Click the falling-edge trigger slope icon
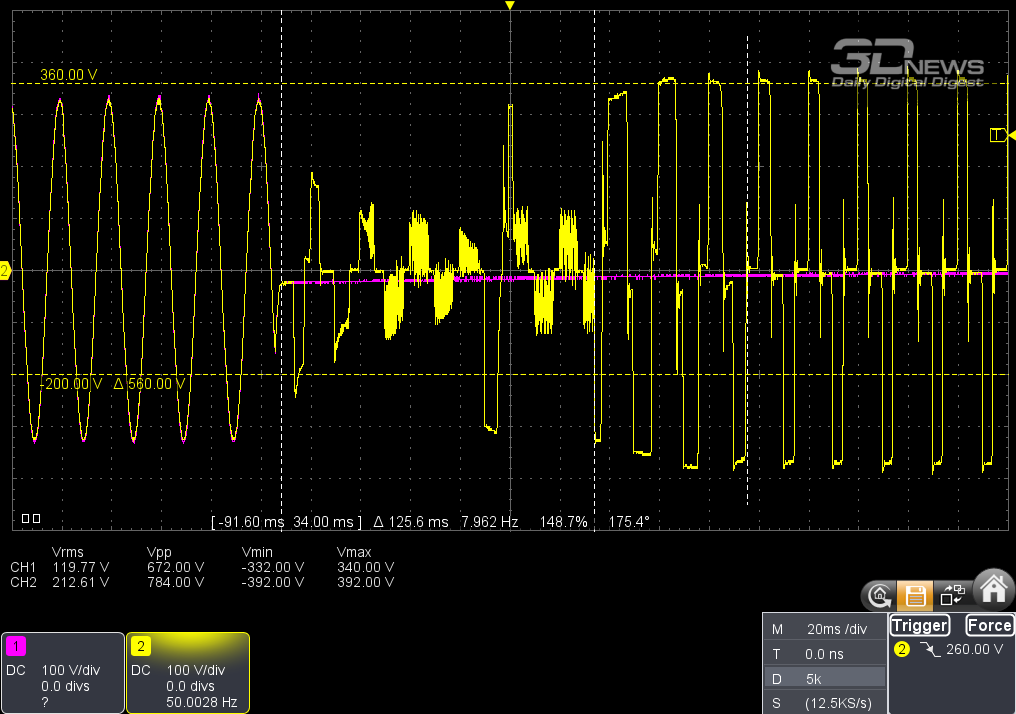The width and height of the screenshot is (1016, 714). coord(930,650)
